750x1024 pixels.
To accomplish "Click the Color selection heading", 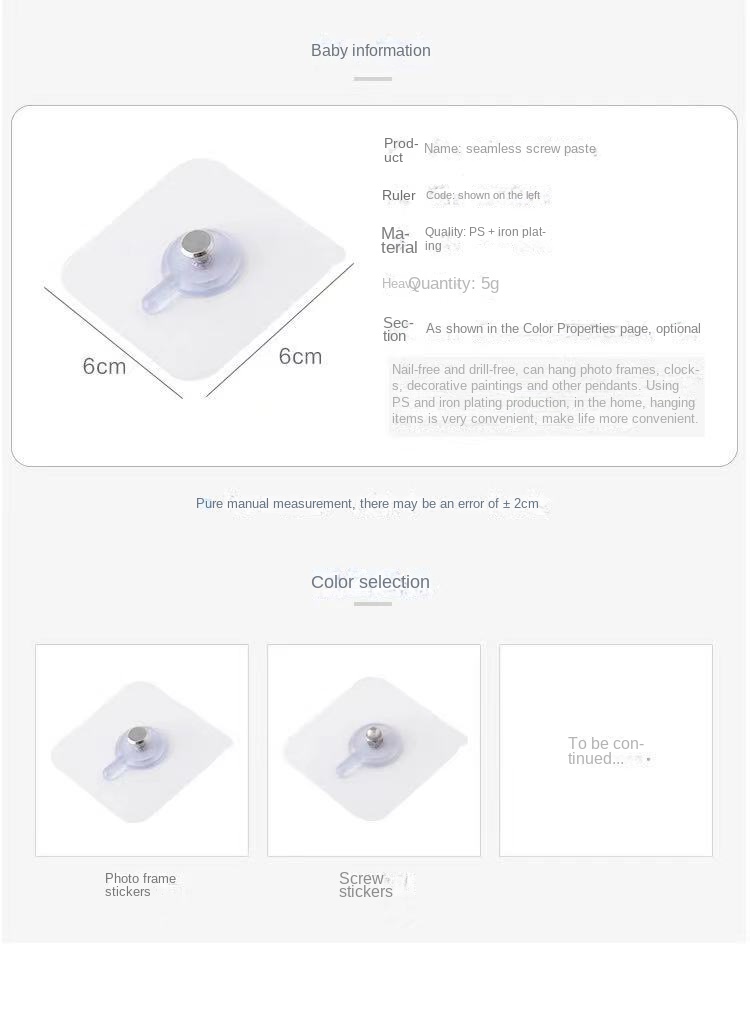I will [x=370, y=582].
